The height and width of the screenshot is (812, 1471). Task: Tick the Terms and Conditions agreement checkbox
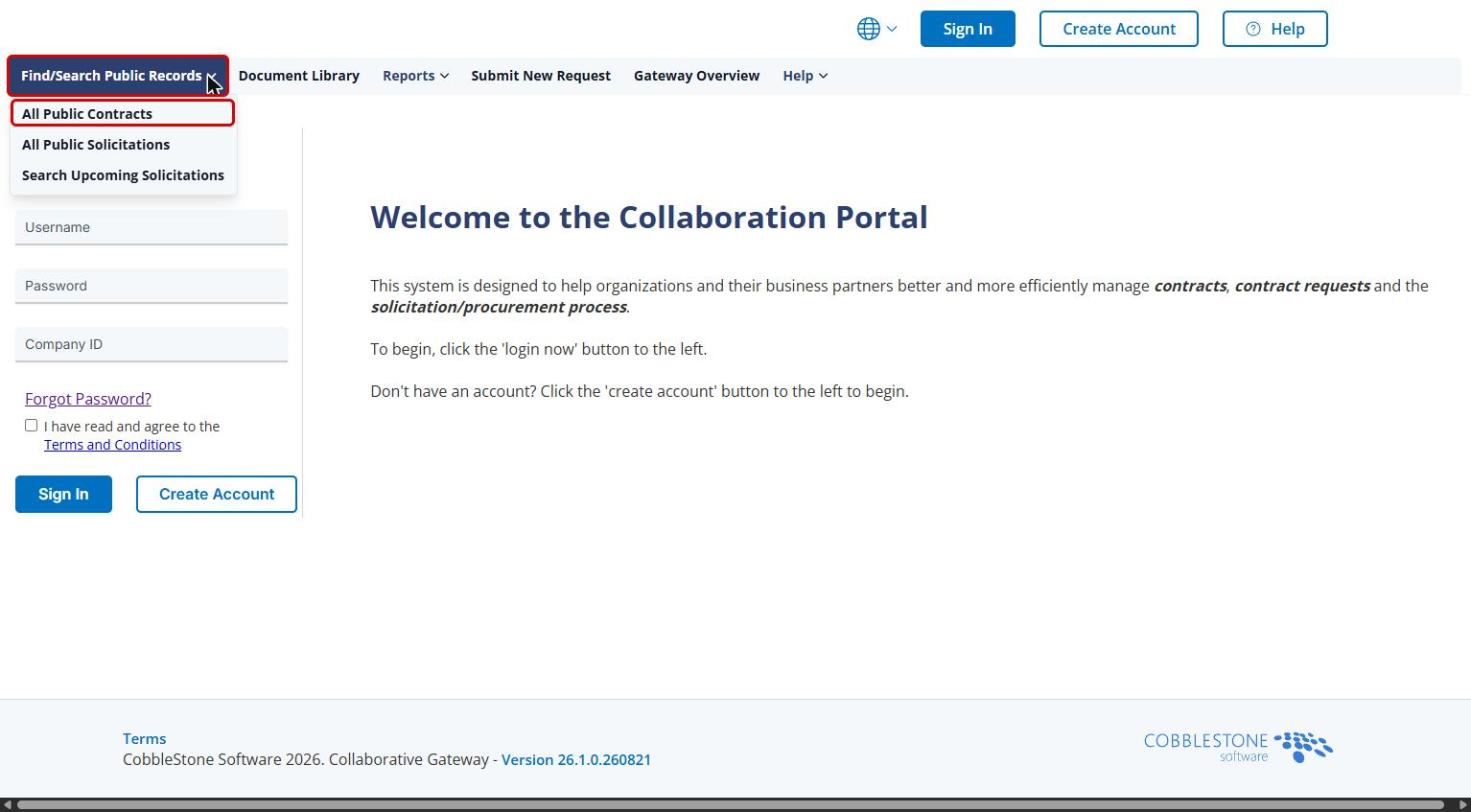coord(31,425)
